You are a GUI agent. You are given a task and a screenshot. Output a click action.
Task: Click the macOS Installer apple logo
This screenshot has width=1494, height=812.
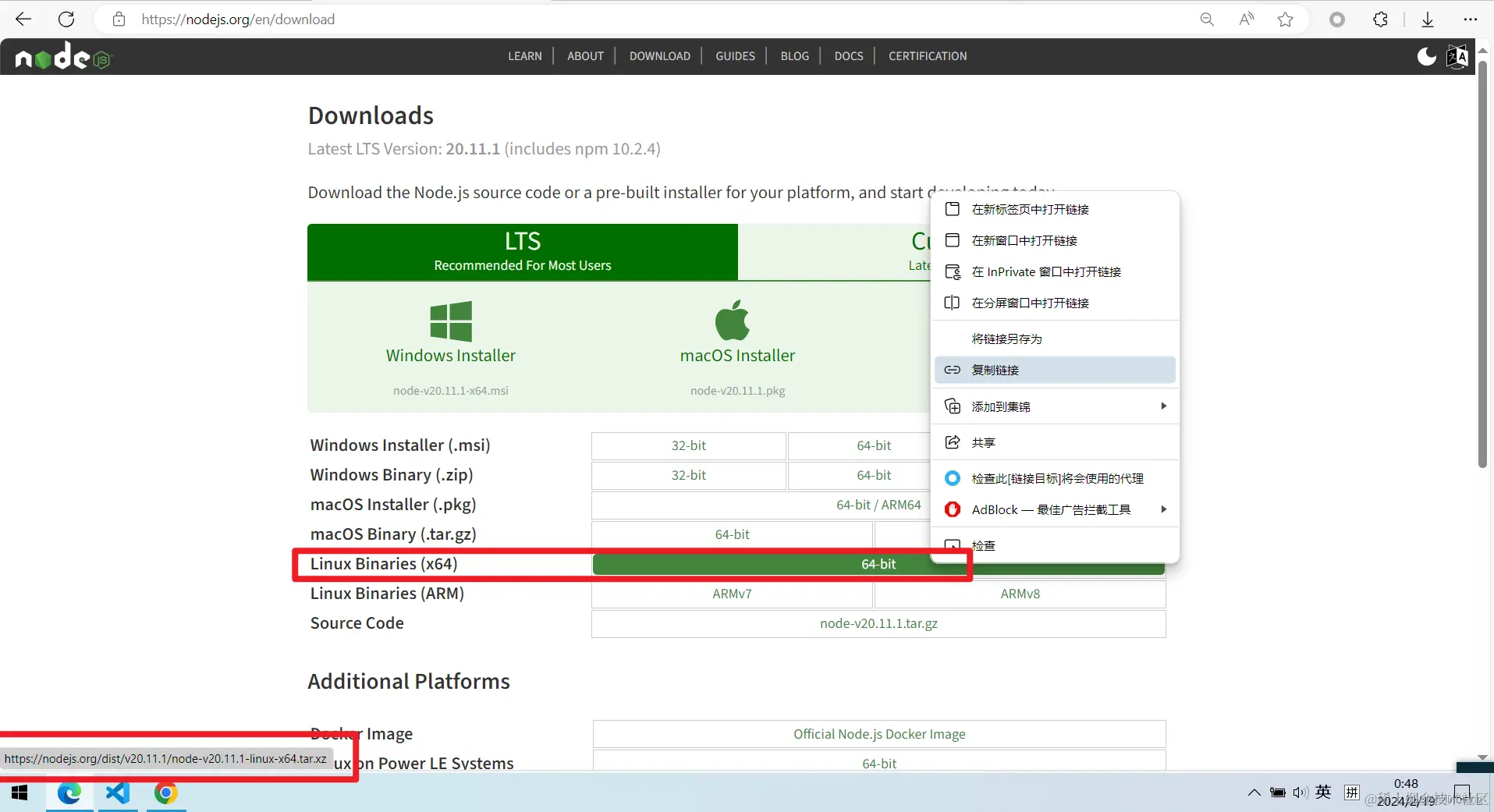click(733, 320)
